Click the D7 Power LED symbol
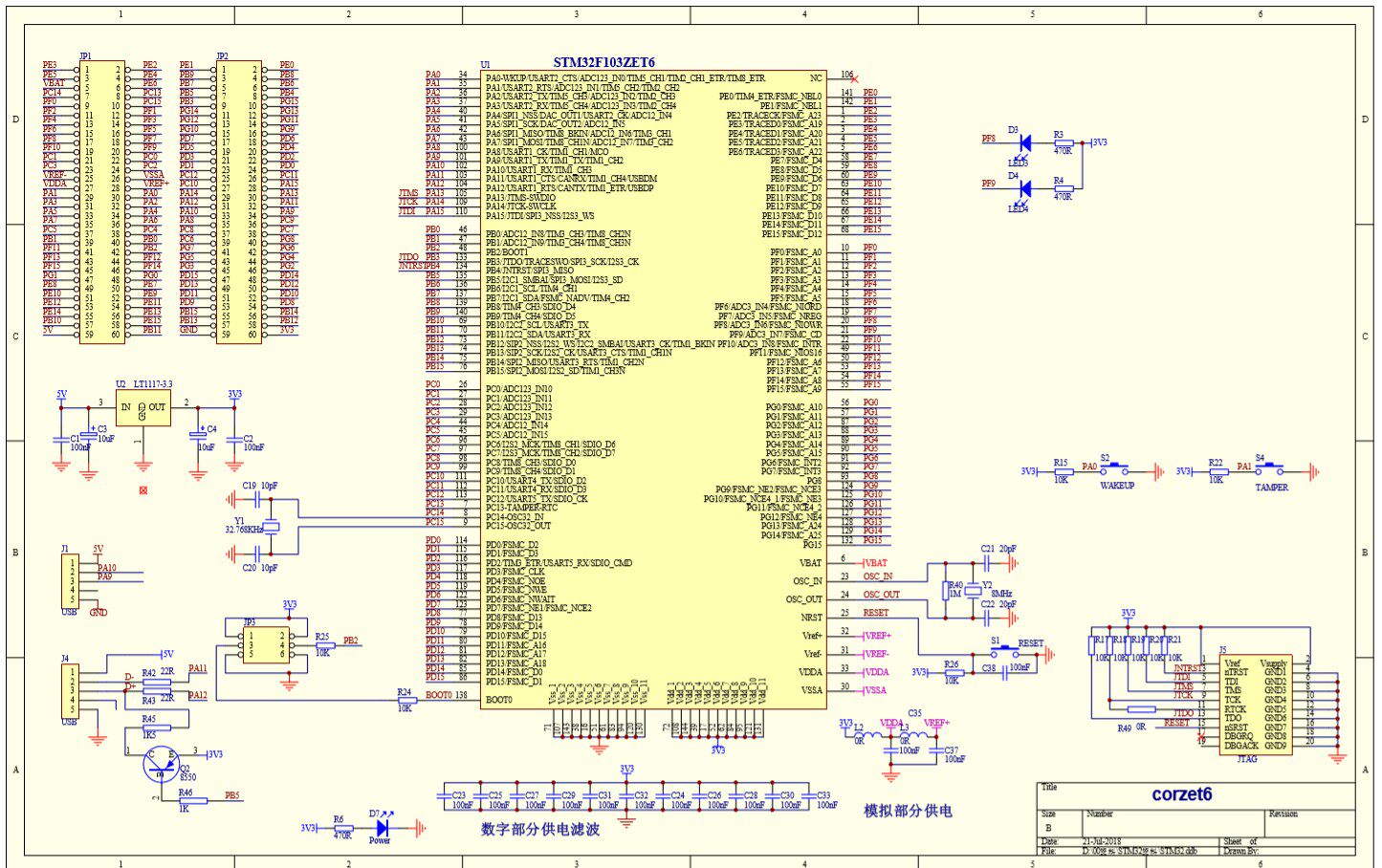The image size is (1382, 868). [384, 827]
